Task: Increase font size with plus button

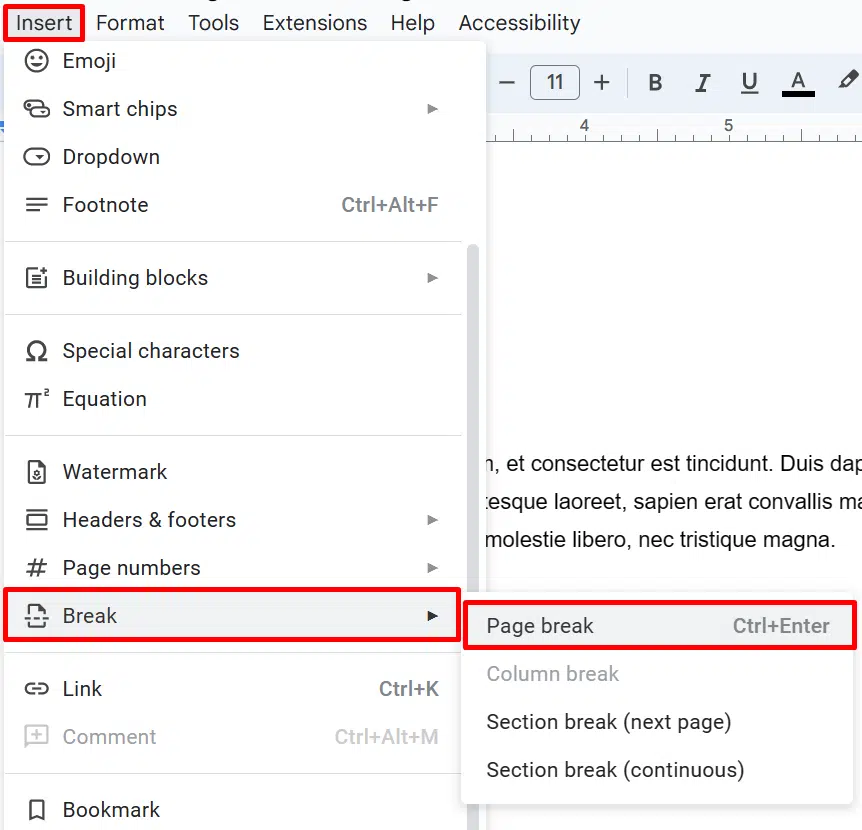Action: (602, 82)
